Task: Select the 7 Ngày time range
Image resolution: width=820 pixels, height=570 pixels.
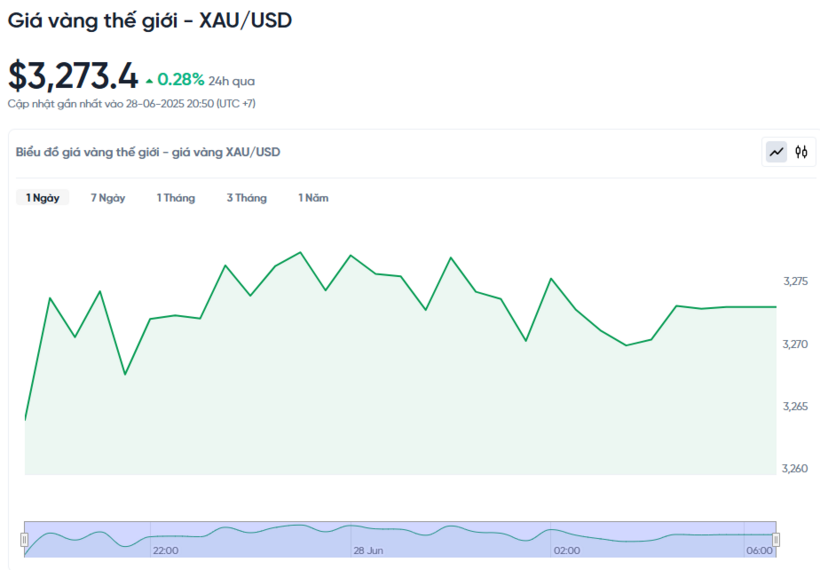Action: [108, 198]
